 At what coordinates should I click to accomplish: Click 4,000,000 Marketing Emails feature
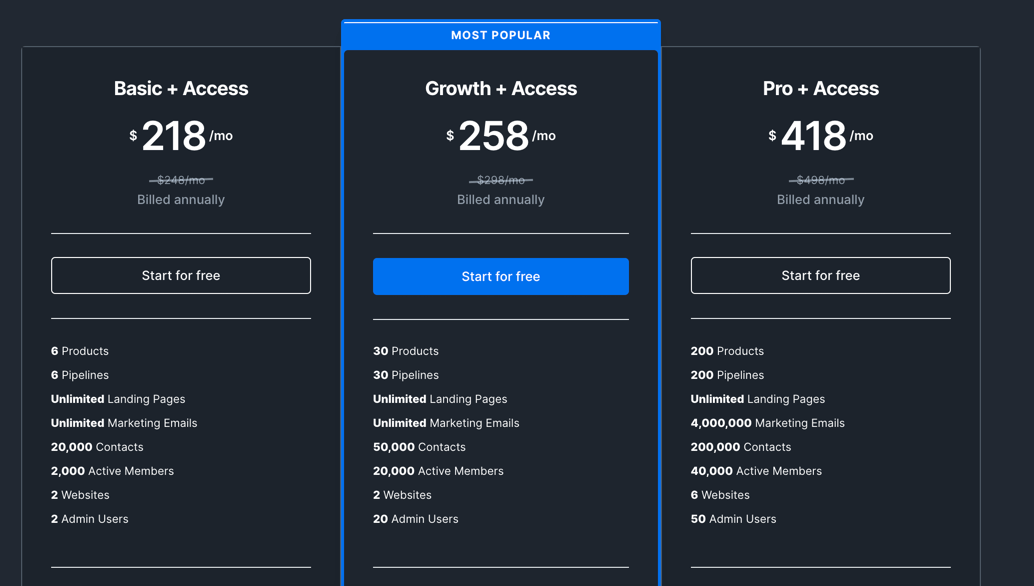click(x=768, y=423)
